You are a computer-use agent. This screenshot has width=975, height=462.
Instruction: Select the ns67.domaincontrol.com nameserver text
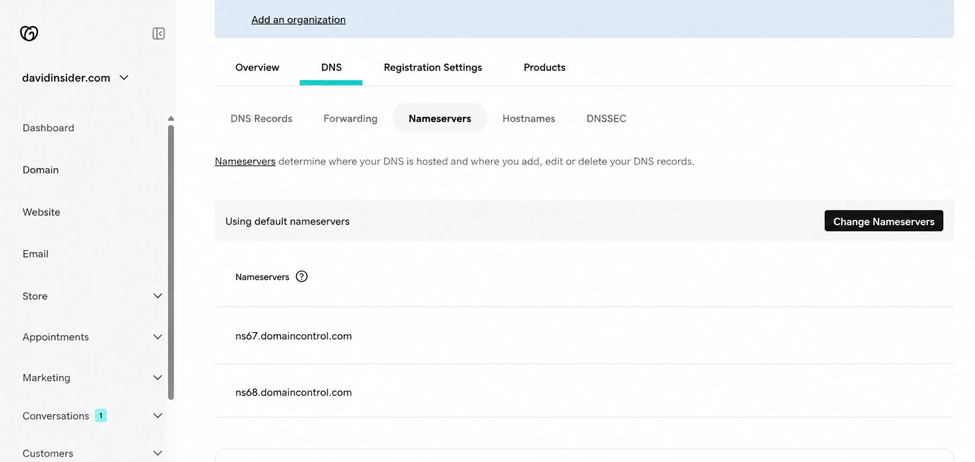(293, 336)
